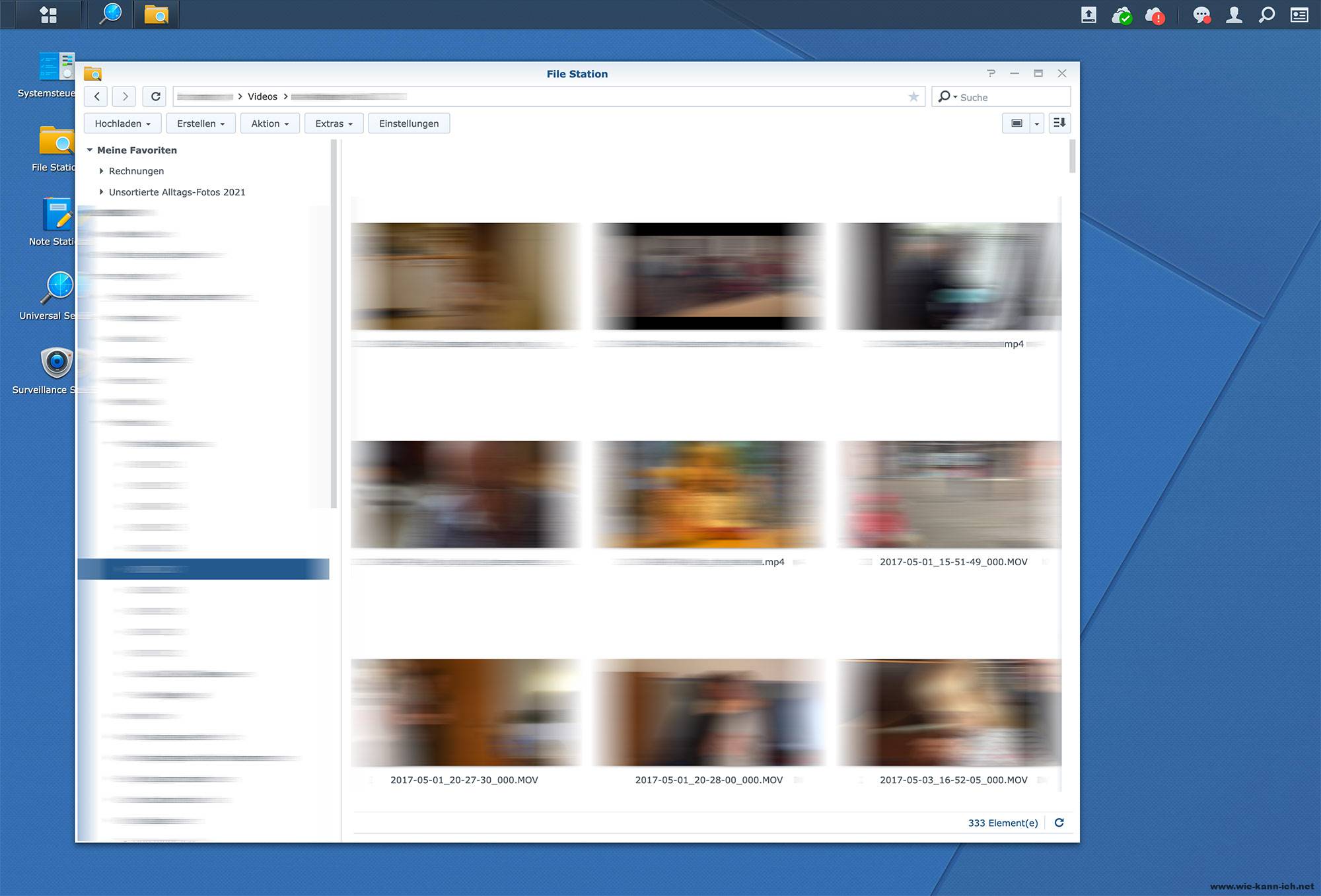
Task: Open the 2017-05-01_15-51-49_000.MOV thumbnail
Action: (x=949, y=494)
